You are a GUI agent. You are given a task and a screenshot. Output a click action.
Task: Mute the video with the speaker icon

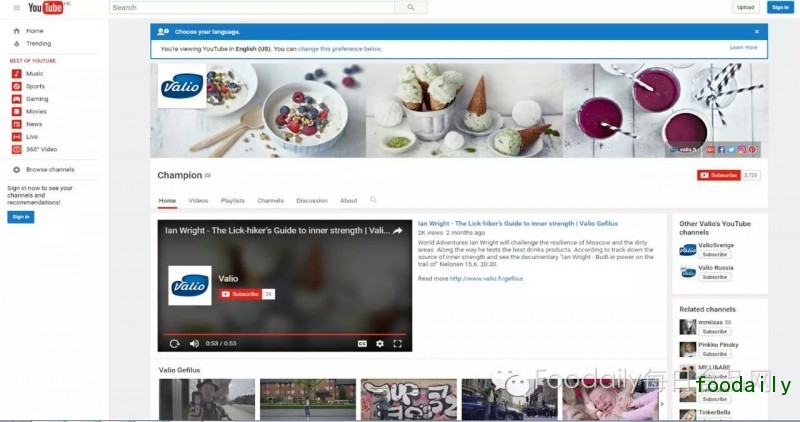click(x=194, y=343)
